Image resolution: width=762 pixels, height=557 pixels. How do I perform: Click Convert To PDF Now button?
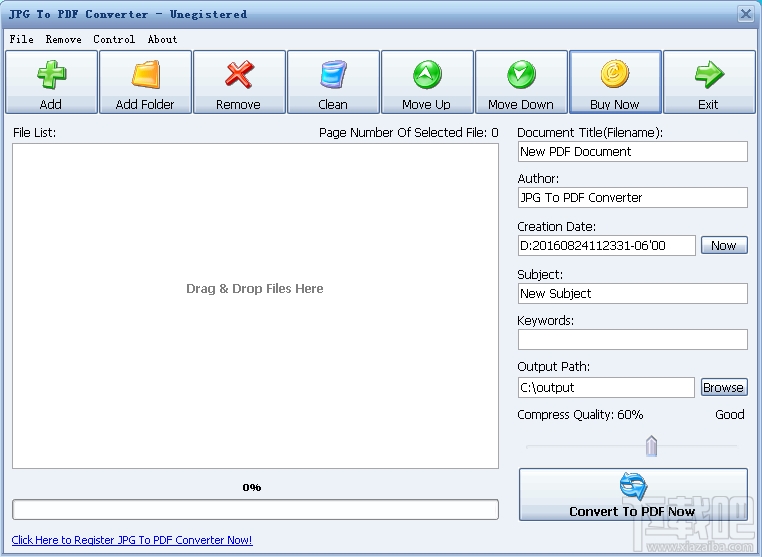pyautogui.click(x=633, y=494)
